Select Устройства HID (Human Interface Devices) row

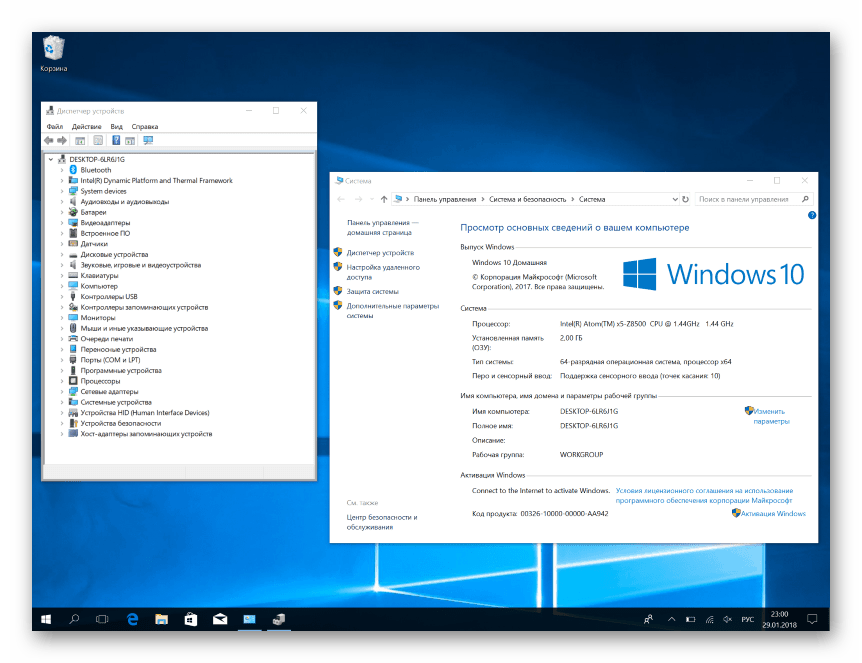point(145,413)
